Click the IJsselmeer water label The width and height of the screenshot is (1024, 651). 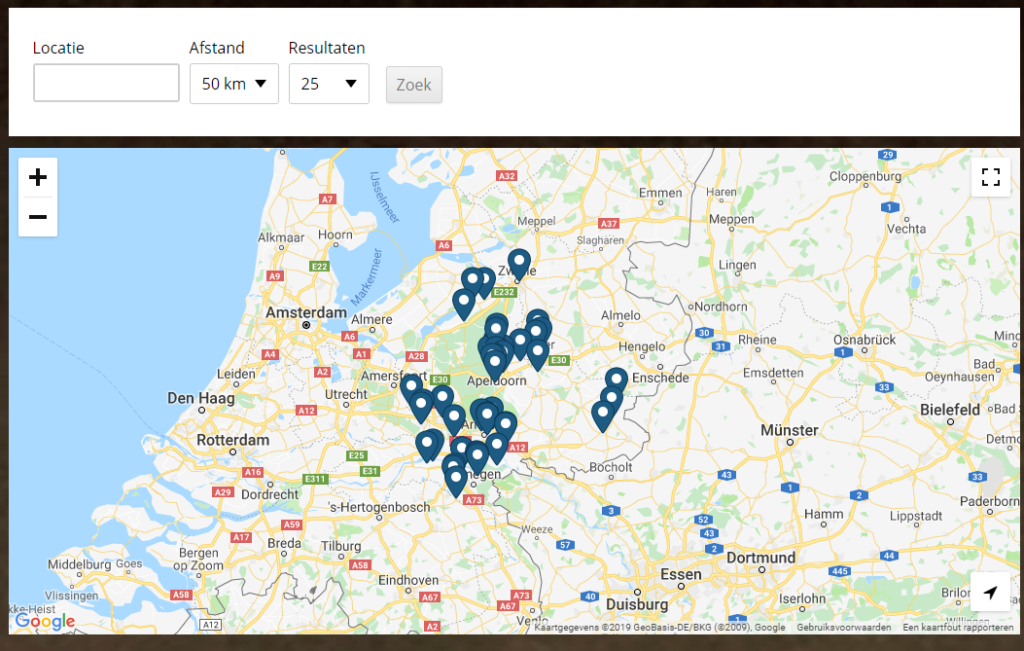click(385, 197)
